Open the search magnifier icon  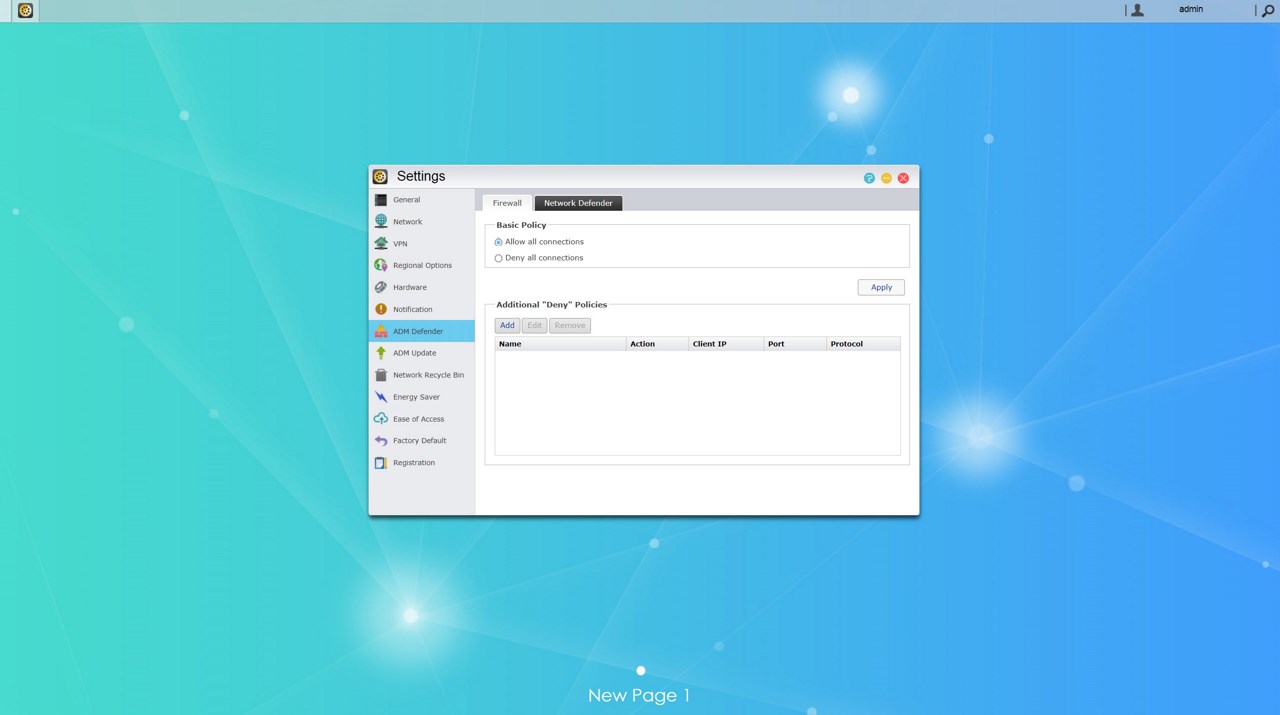[1268, 10]
